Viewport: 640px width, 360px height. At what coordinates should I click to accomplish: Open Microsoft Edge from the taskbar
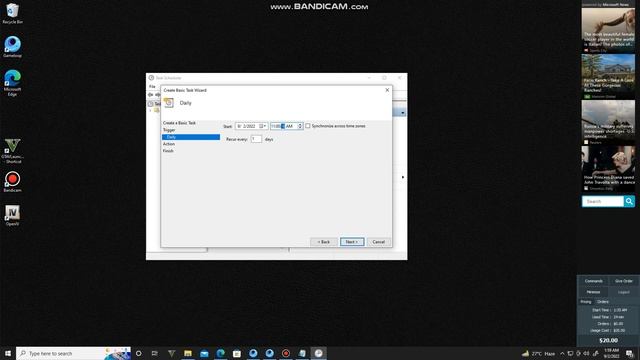point(220,353)
